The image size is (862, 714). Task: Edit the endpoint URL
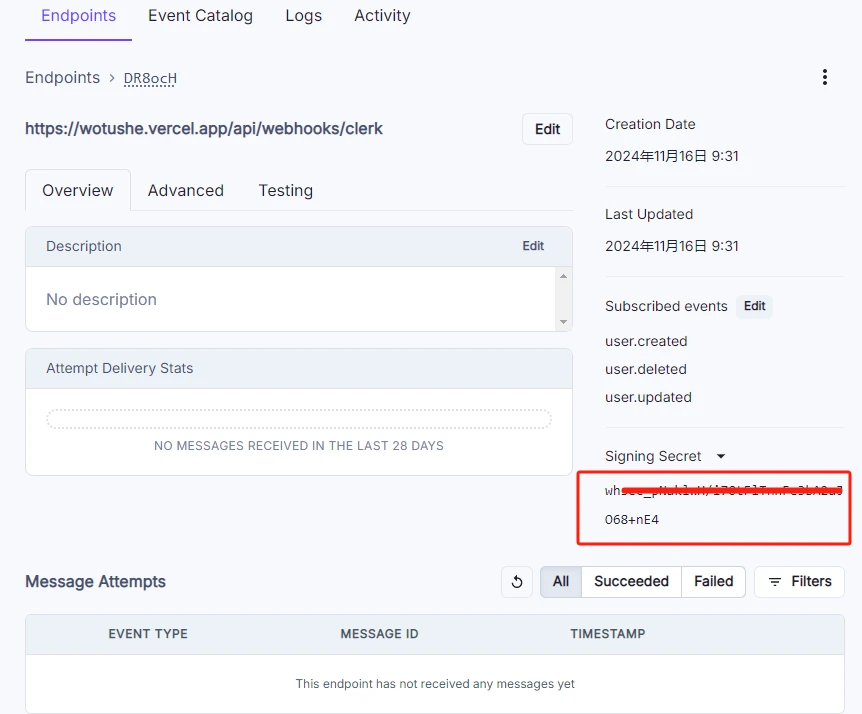pyautogui.click(x=547, y=129)
